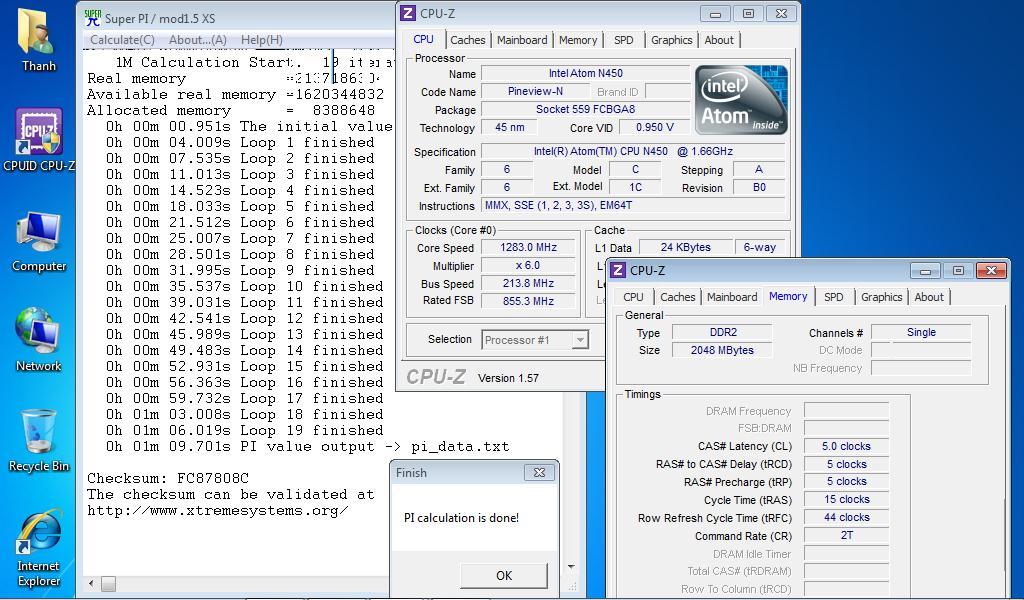The width and height of the screenshot is (1024, 600).
Task: Launch Internet Explorer from the desktop
Action: tap(39, 547)
